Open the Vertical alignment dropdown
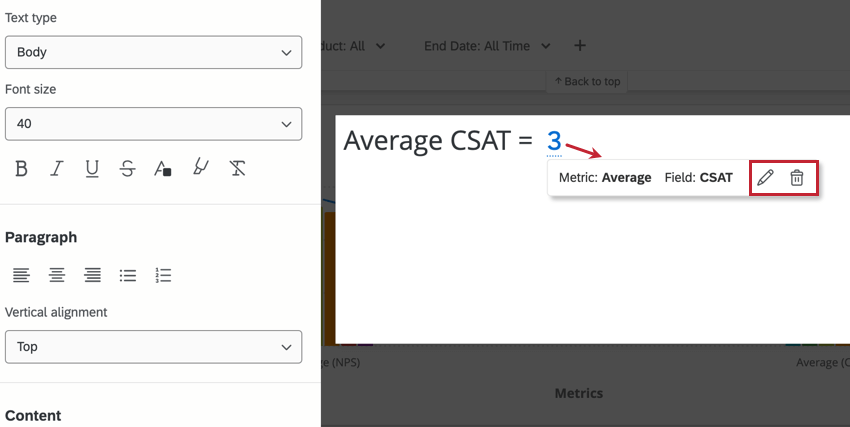 tap(153, 347)
